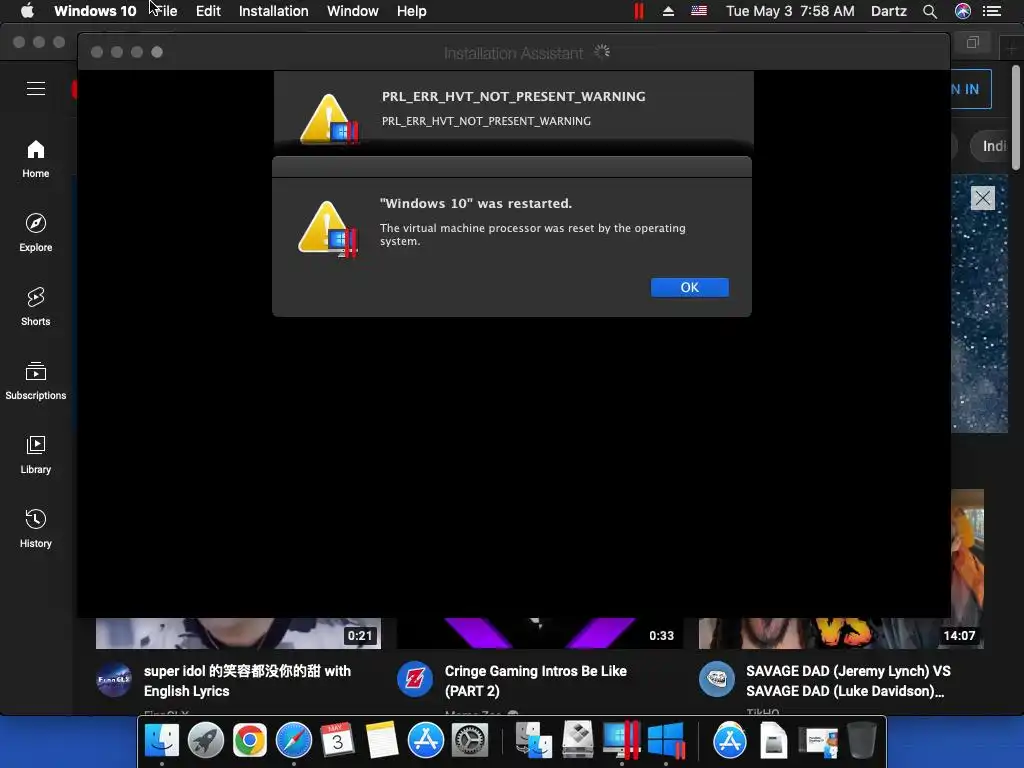The width and height of the screenshot is (1024, 768).
Task: Open Launchpad from the Dock
Action: pyautogui.click(x=206, y=741)
